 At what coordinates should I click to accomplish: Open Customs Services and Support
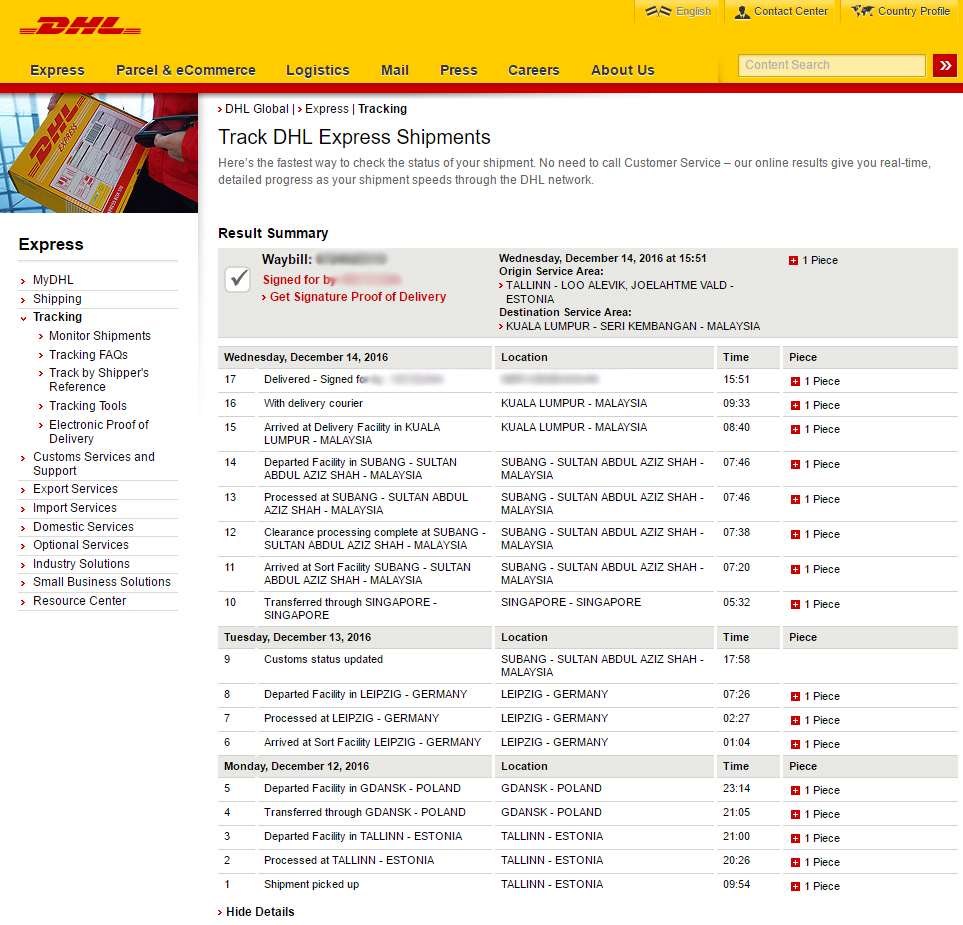coord(94,464)
